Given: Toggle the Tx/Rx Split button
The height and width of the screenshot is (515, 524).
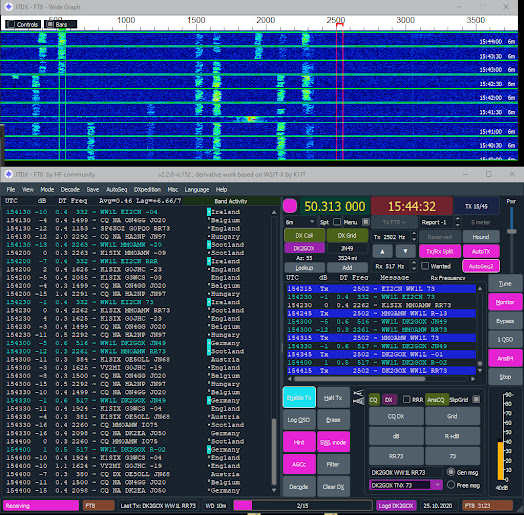Looking at the screenshot, I should click(x=440, y=251).
